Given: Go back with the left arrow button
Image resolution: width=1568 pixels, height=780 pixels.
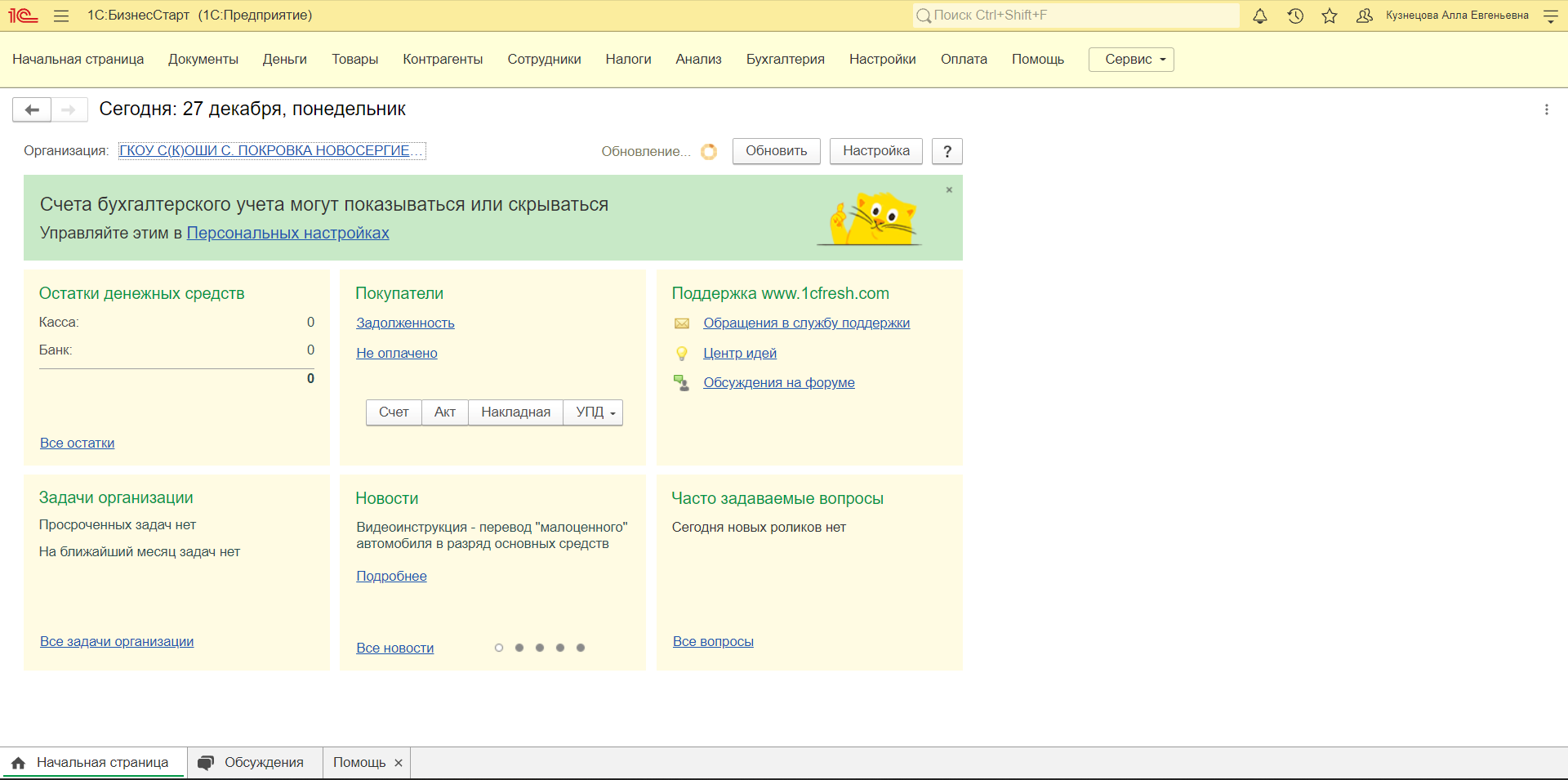Looking at the screenshot, I should tap(32, 109).
